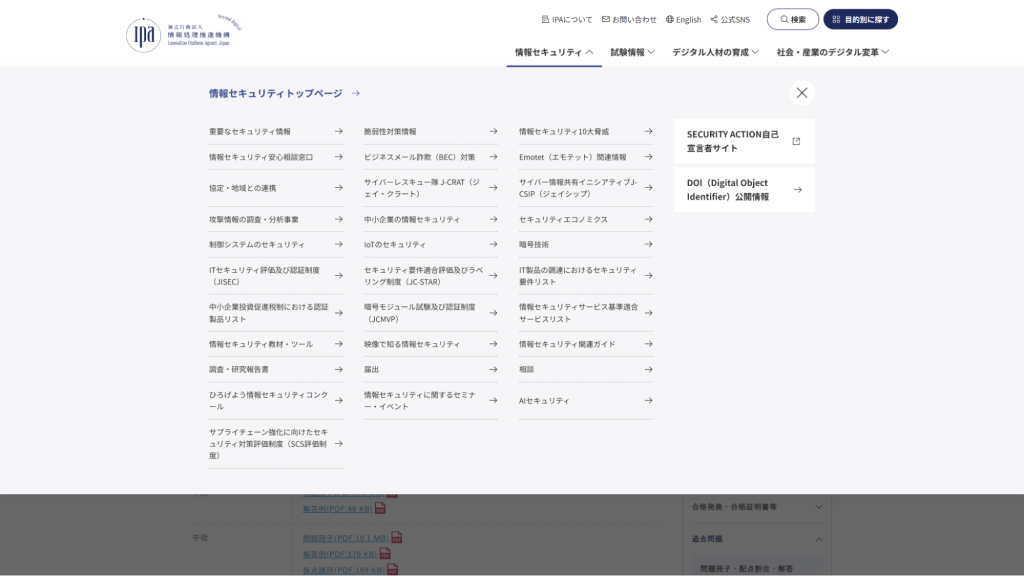Open 中小企業投資促進税制における認証製品リスト

(x=276, y=313)
